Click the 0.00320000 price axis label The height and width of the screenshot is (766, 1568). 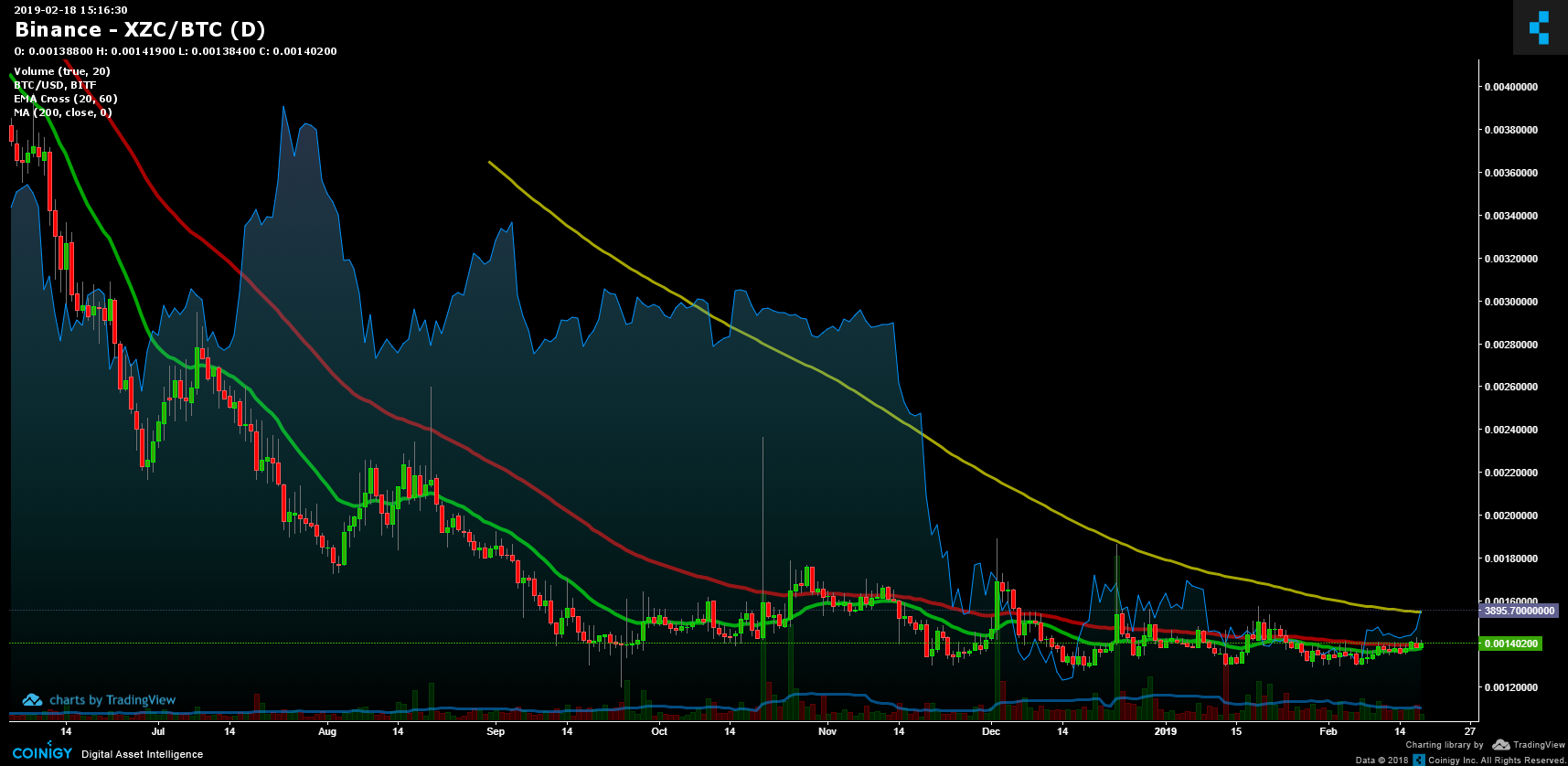point(1510,259)
